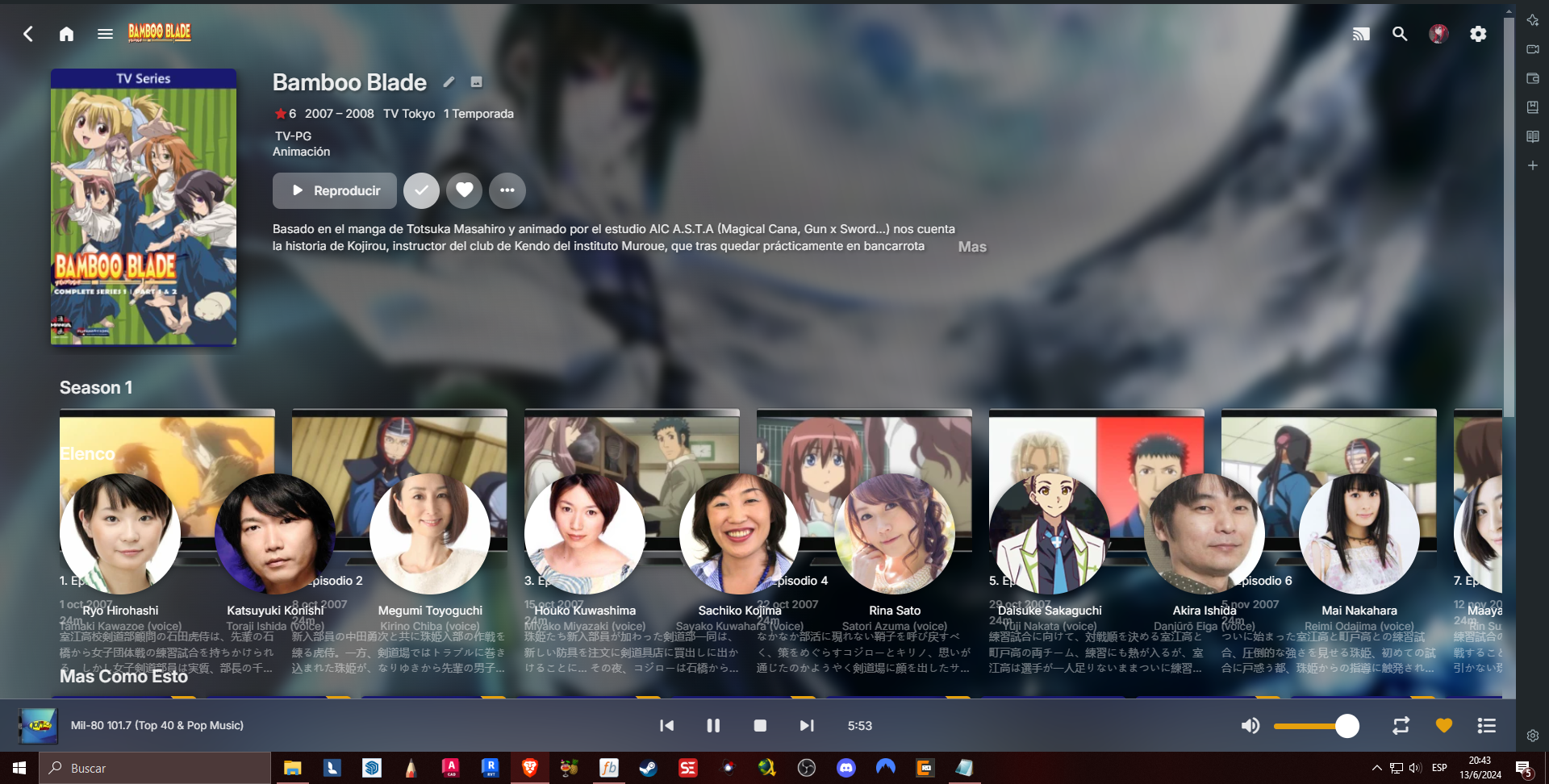Screen dimensions: 1549x784
Task: Expand the synopsis with Mas
Action: click(x=972, y=247)
